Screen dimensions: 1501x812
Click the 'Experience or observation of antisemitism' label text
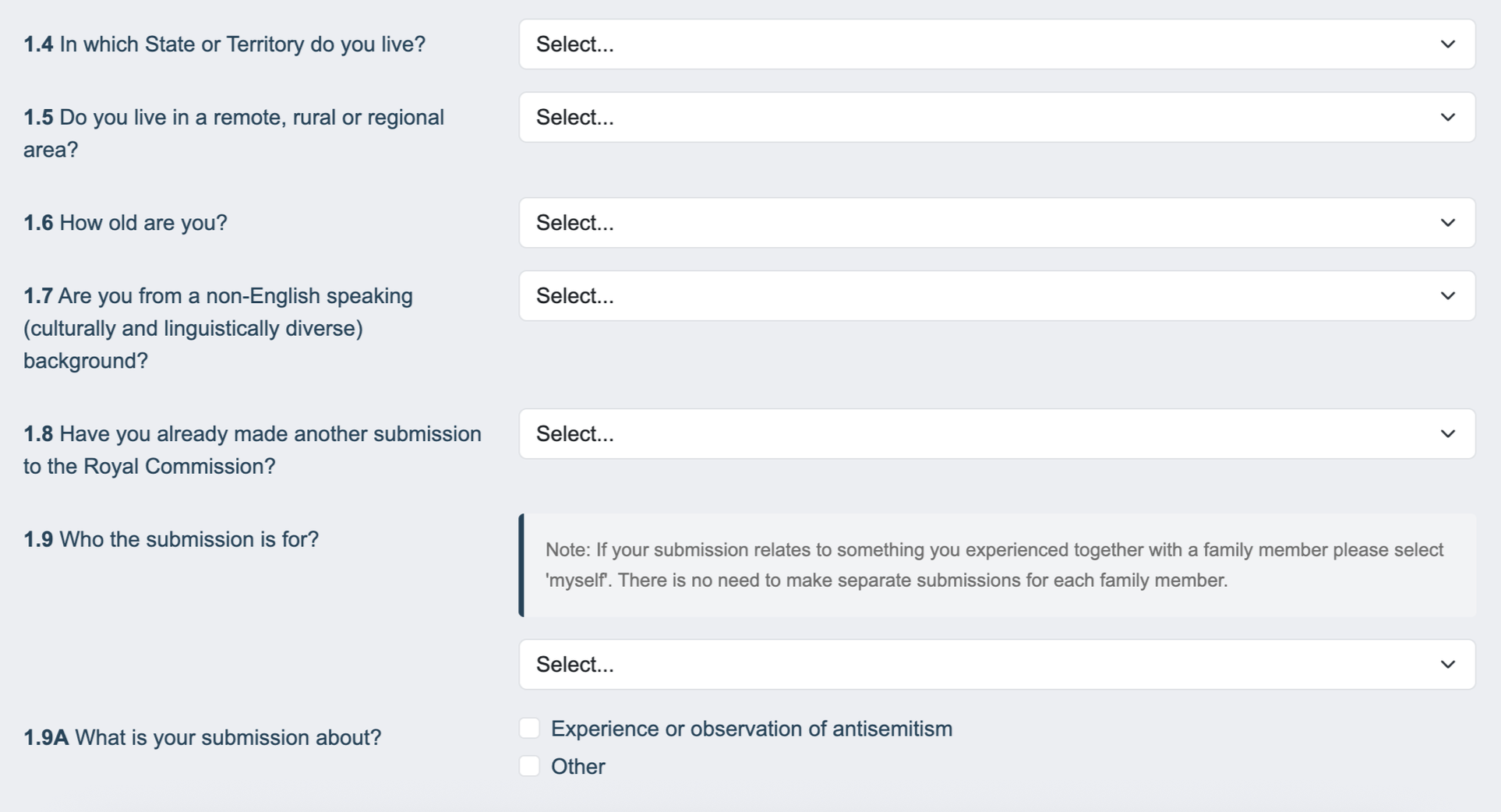(751, 729)
